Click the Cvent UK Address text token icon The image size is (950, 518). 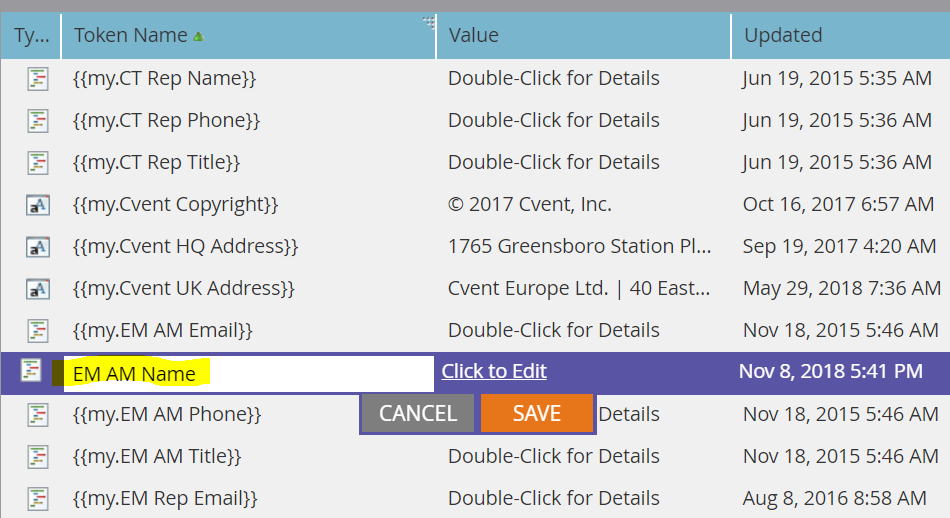point(38,289)
